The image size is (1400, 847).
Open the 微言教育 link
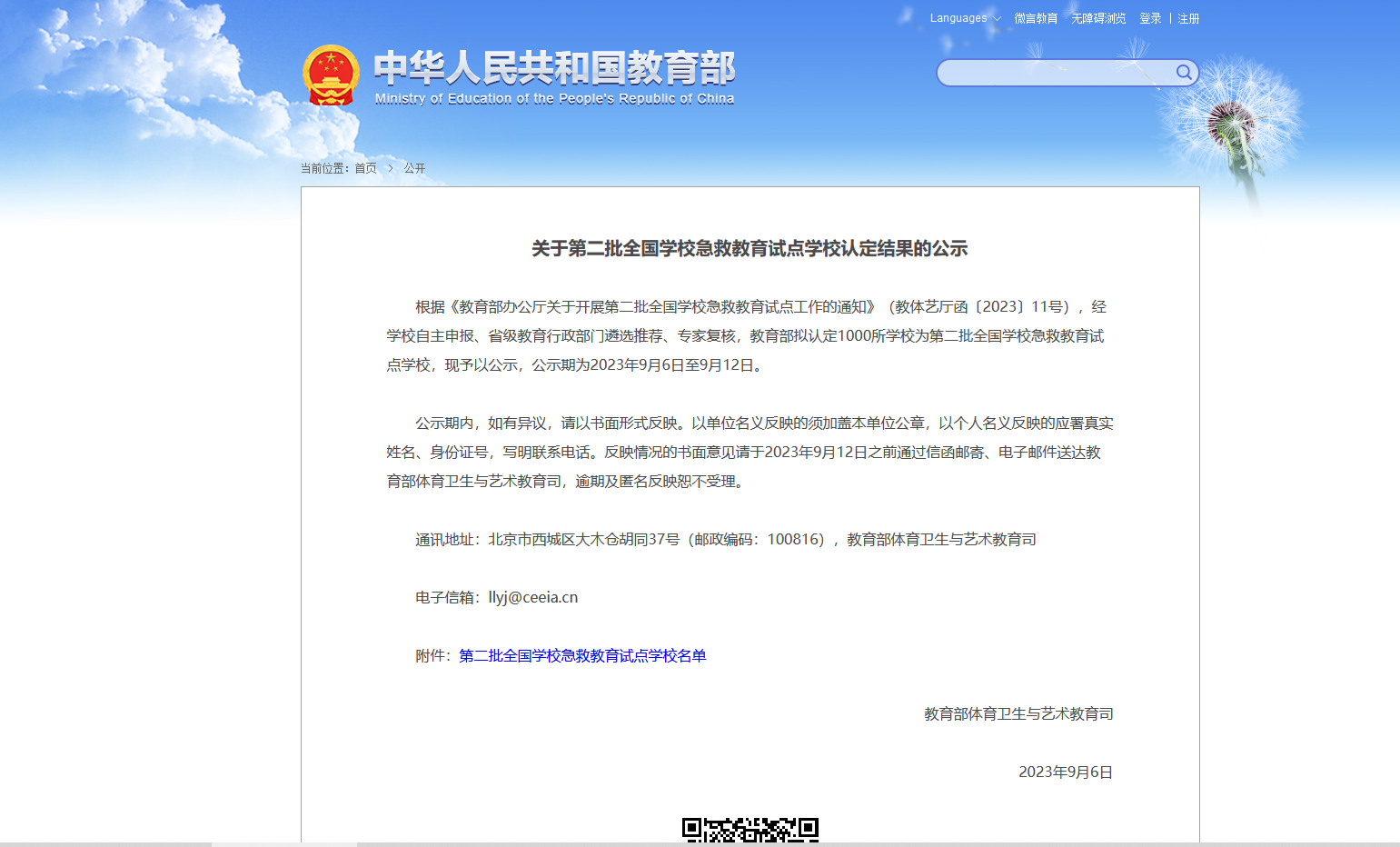[x=1036, y=18]
